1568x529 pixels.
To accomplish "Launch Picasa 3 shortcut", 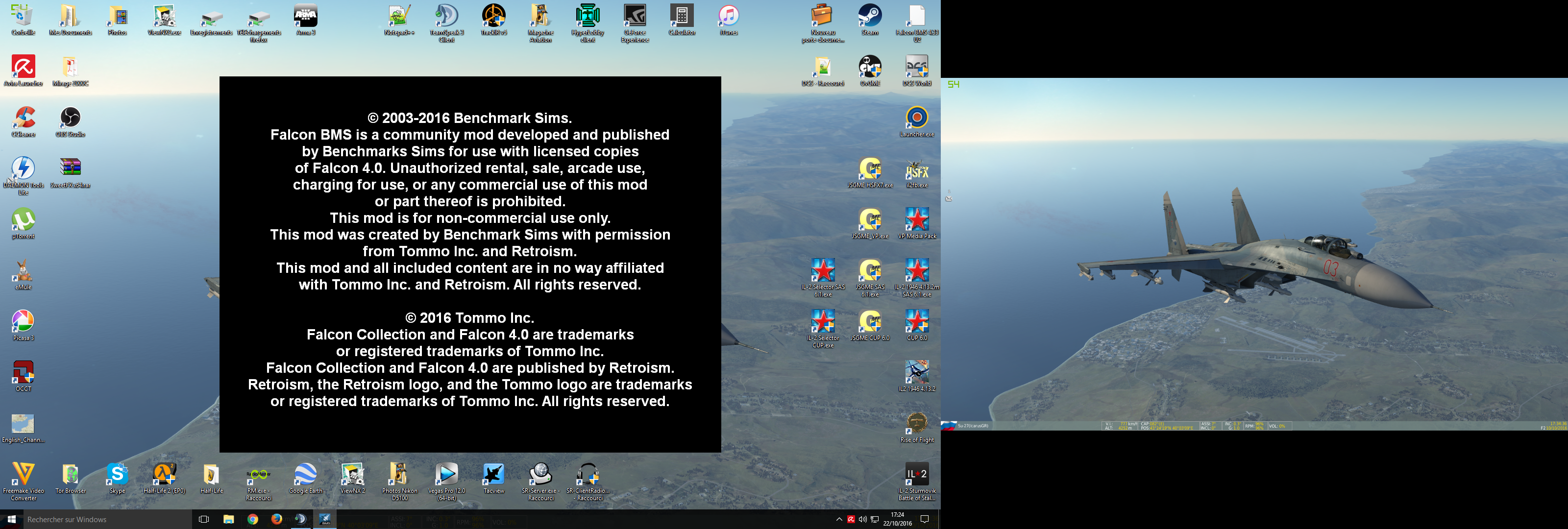I will click(23, 326).
